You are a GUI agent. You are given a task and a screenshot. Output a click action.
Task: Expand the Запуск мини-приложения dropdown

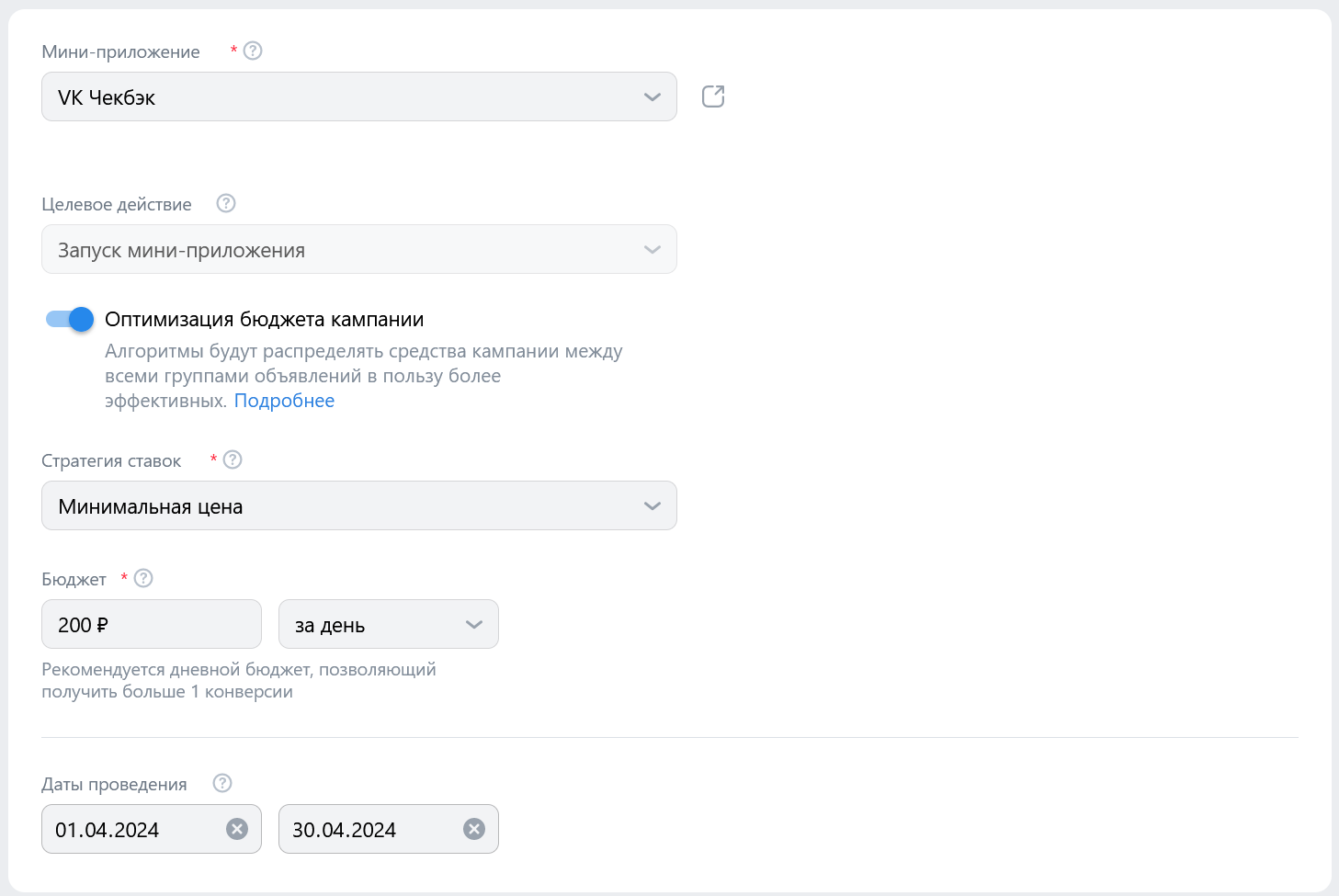pos(358,249)
